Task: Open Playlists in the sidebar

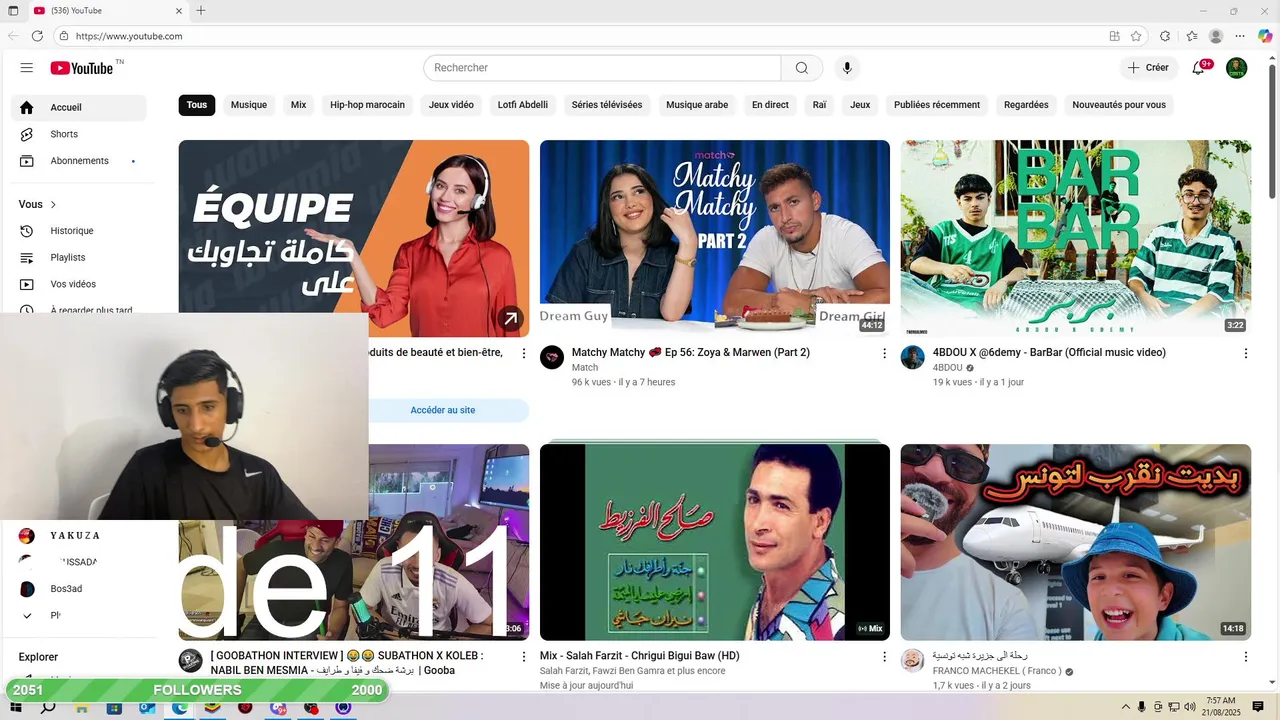Action: click(x=79, y=258)
